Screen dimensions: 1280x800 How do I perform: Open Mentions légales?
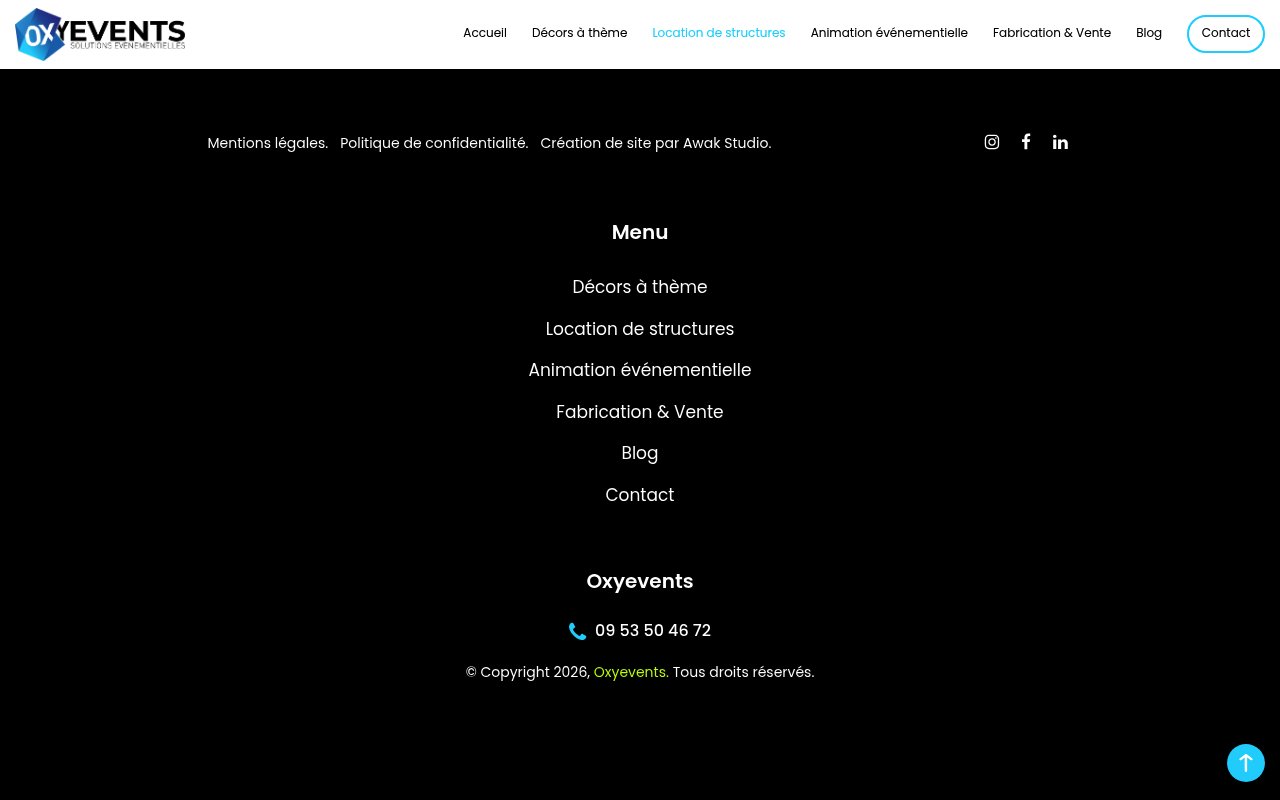click(x=267, y=143)
